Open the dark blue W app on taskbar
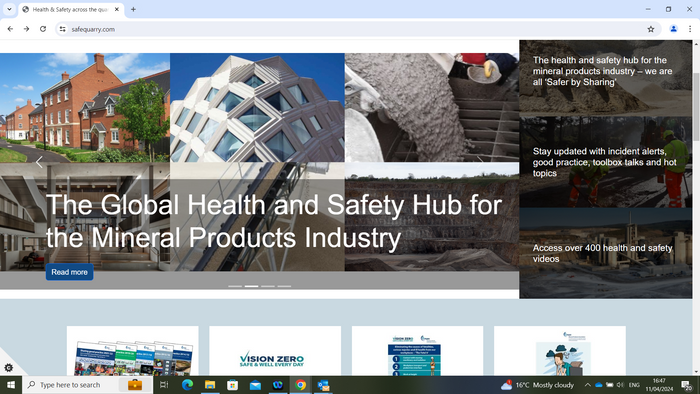Screen dimensions: 700x394 click(278, 385)
